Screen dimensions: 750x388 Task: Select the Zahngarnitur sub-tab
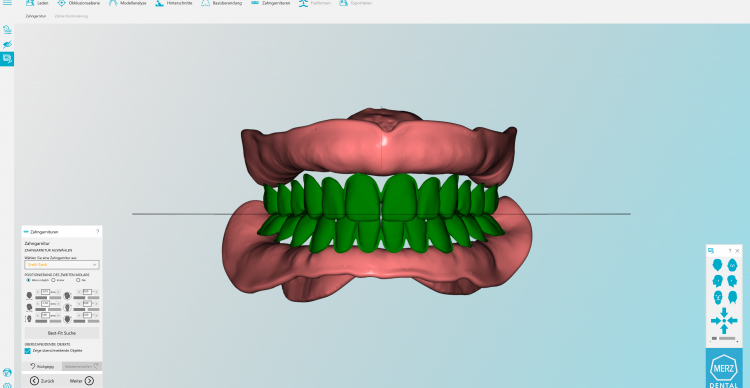point(36,16)
